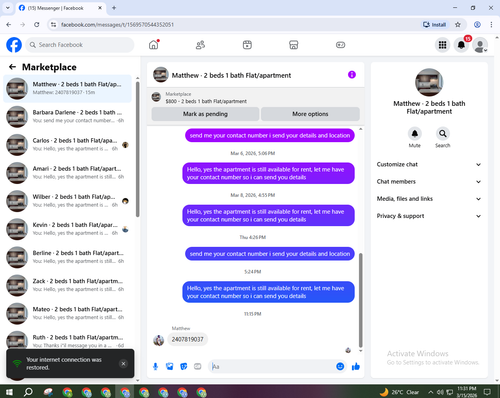Viewport: 500px width, 398px height.
Task: Open the account profile menu
Action: [x=480, y=45]
